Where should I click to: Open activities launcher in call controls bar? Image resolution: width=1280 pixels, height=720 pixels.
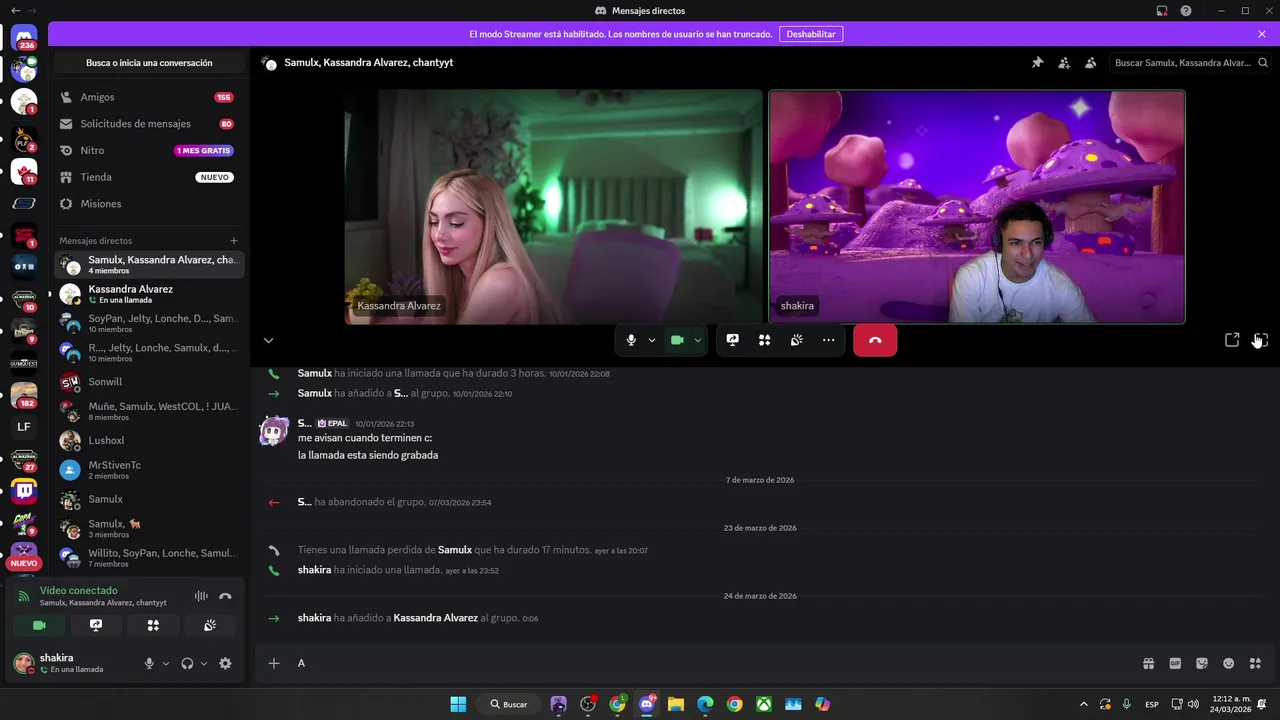tap(765, 340)
